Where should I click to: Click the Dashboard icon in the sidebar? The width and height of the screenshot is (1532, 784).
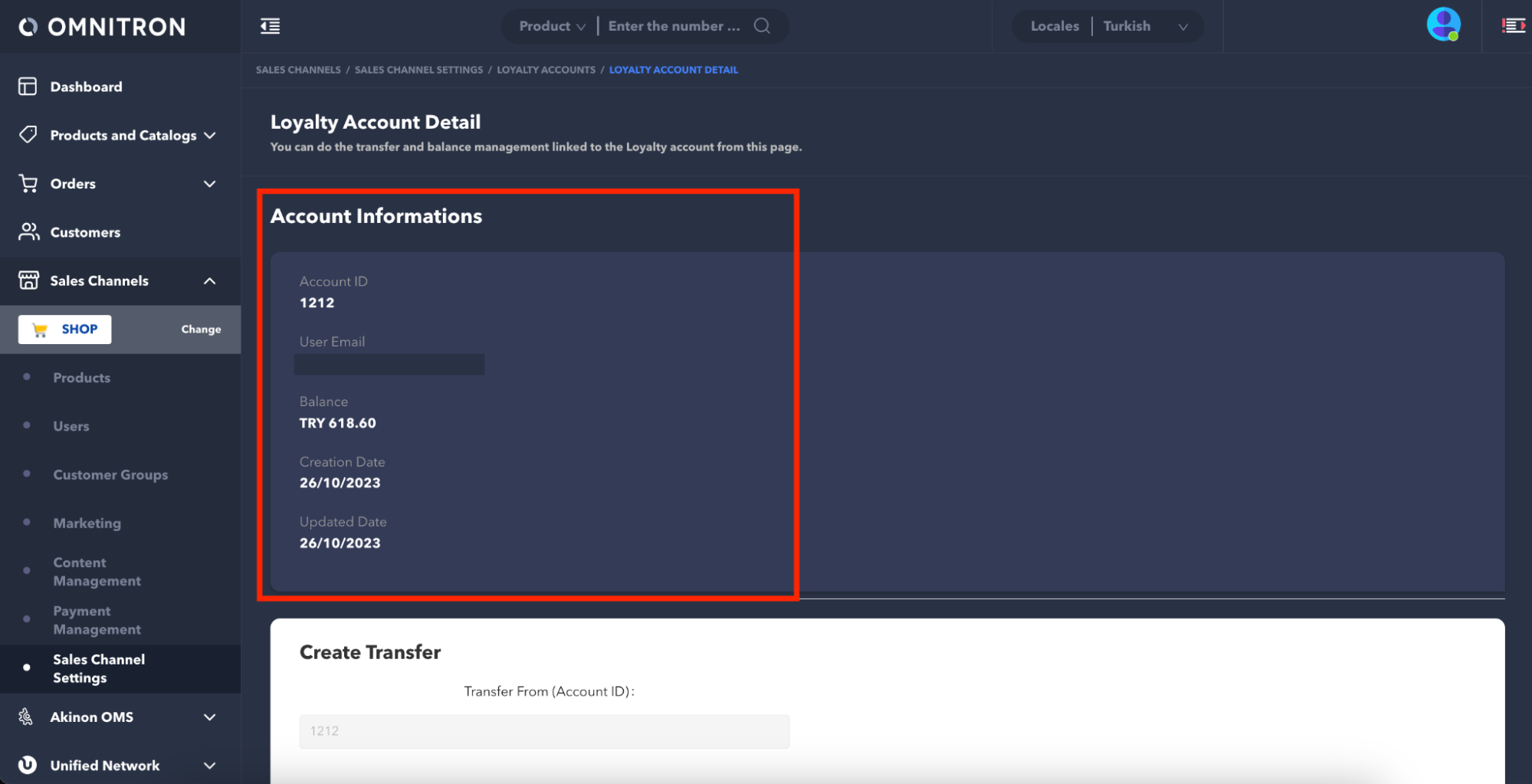pos(28,87)
